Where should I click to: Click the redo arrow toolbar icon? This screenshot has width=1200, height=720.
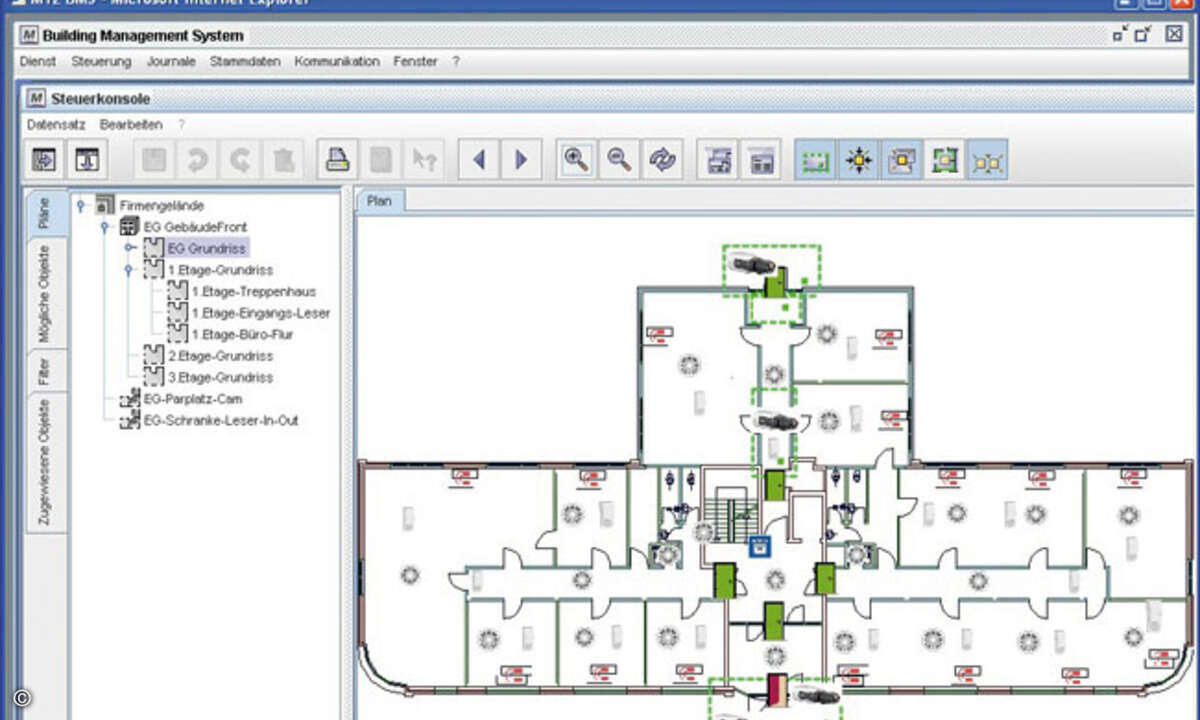click(x=240, y=159)
